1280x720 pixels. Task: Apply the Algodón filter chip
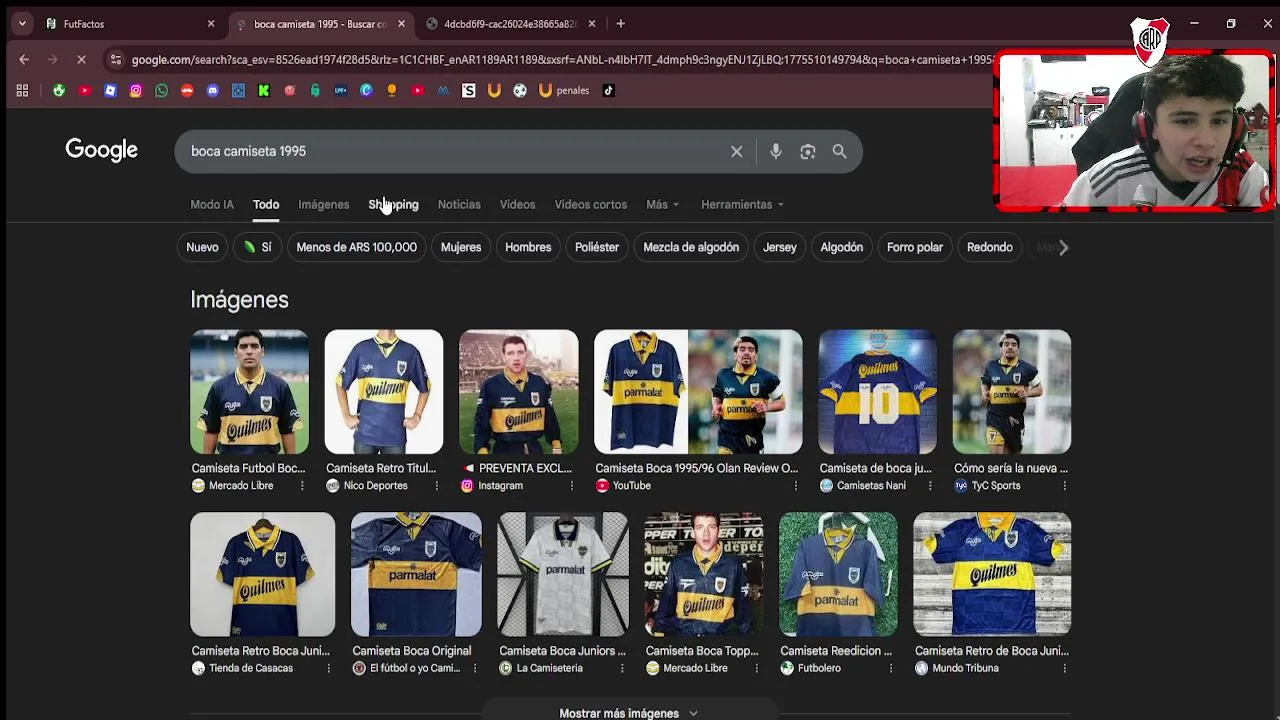point(842,247)
